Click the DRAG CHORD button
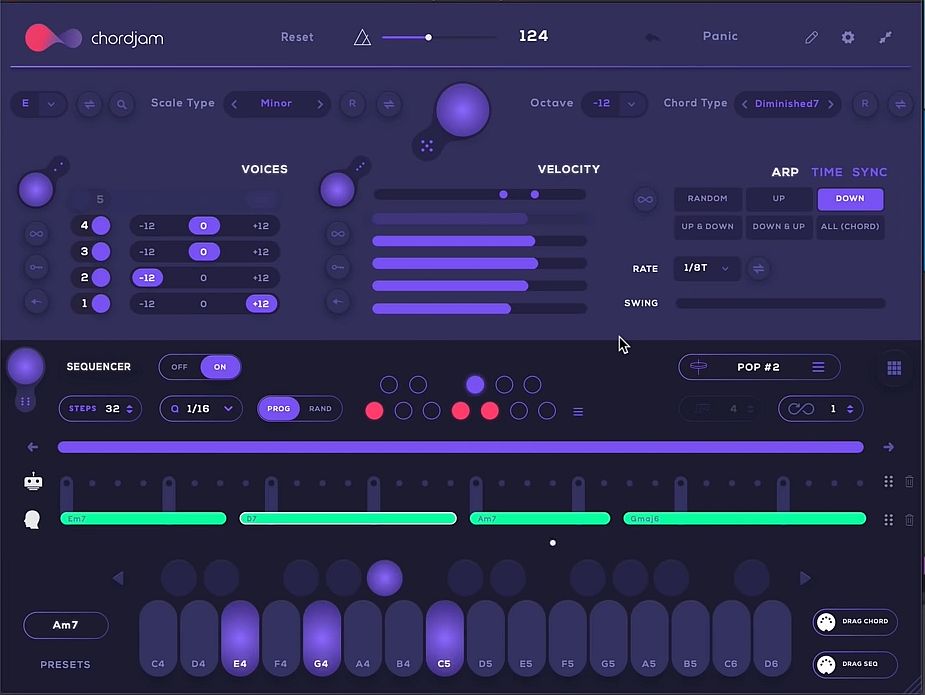Image resolution: width=925 pixels, height=695 pixels. 855,622
